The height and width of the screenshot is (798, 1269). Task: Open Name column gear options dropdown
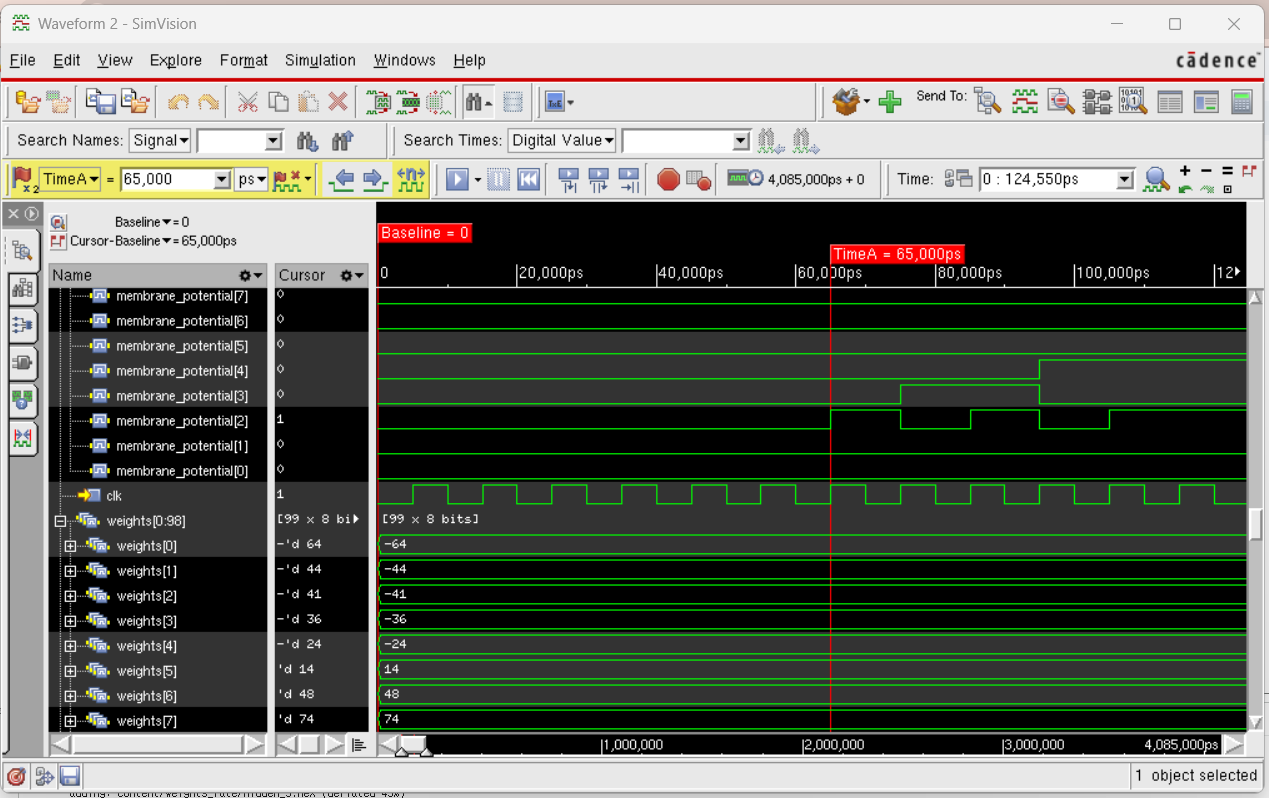pos(250,275)
